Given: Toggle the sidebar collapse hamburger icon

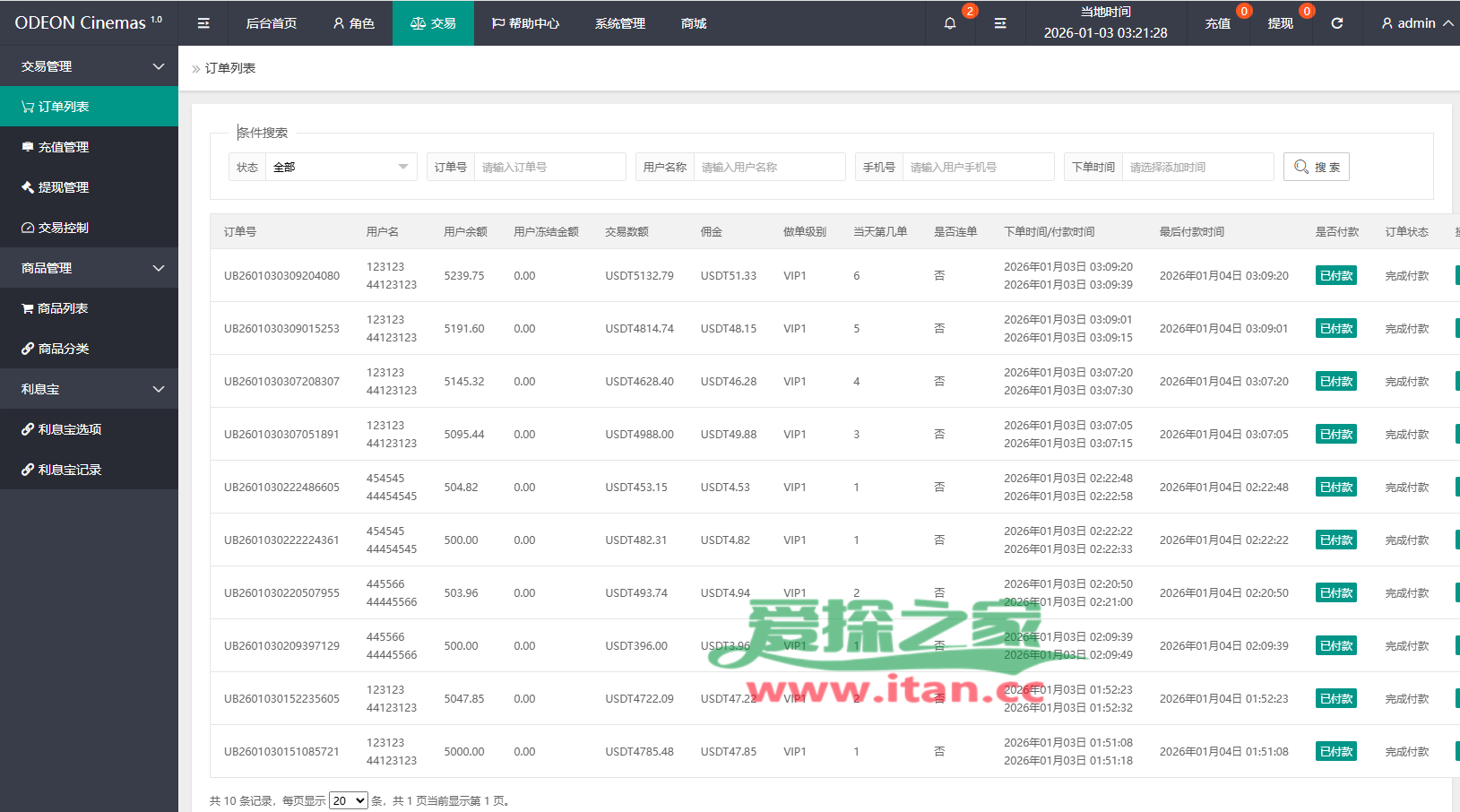Looking at the screenshot, I should click(203, 23).
